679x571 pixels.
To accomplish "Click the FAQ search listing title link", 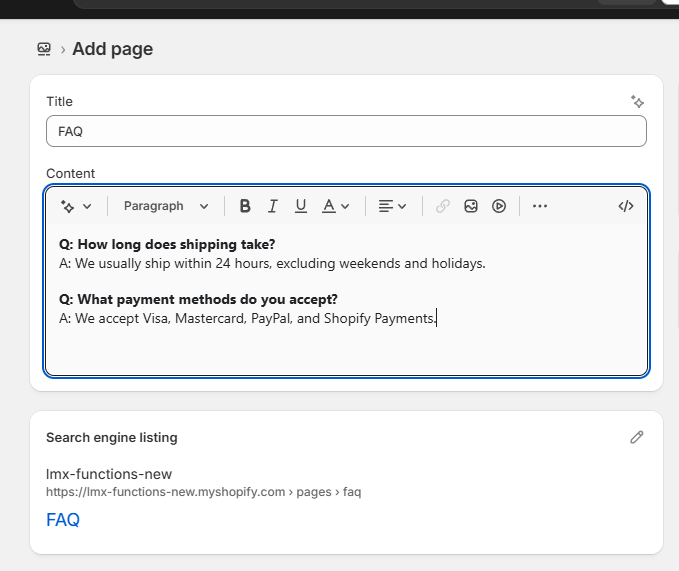I will click(x=63, y=520).
